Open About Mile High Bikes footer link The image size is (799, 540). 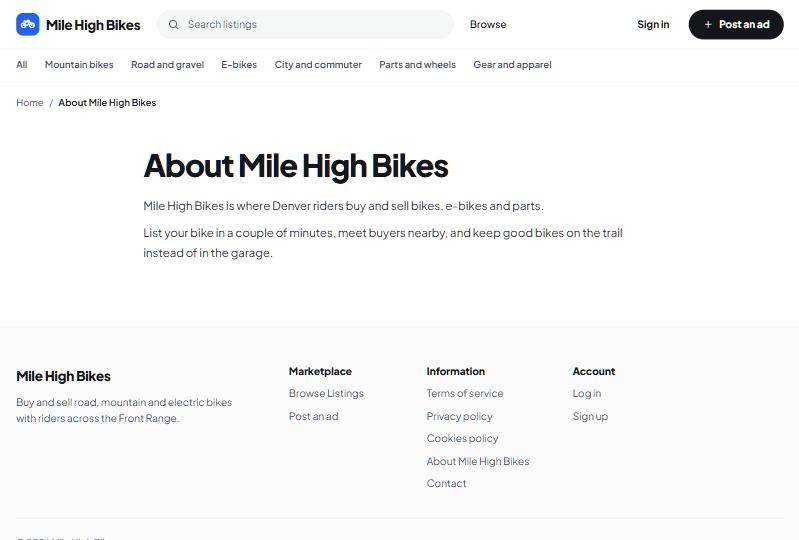pos(477,461)
